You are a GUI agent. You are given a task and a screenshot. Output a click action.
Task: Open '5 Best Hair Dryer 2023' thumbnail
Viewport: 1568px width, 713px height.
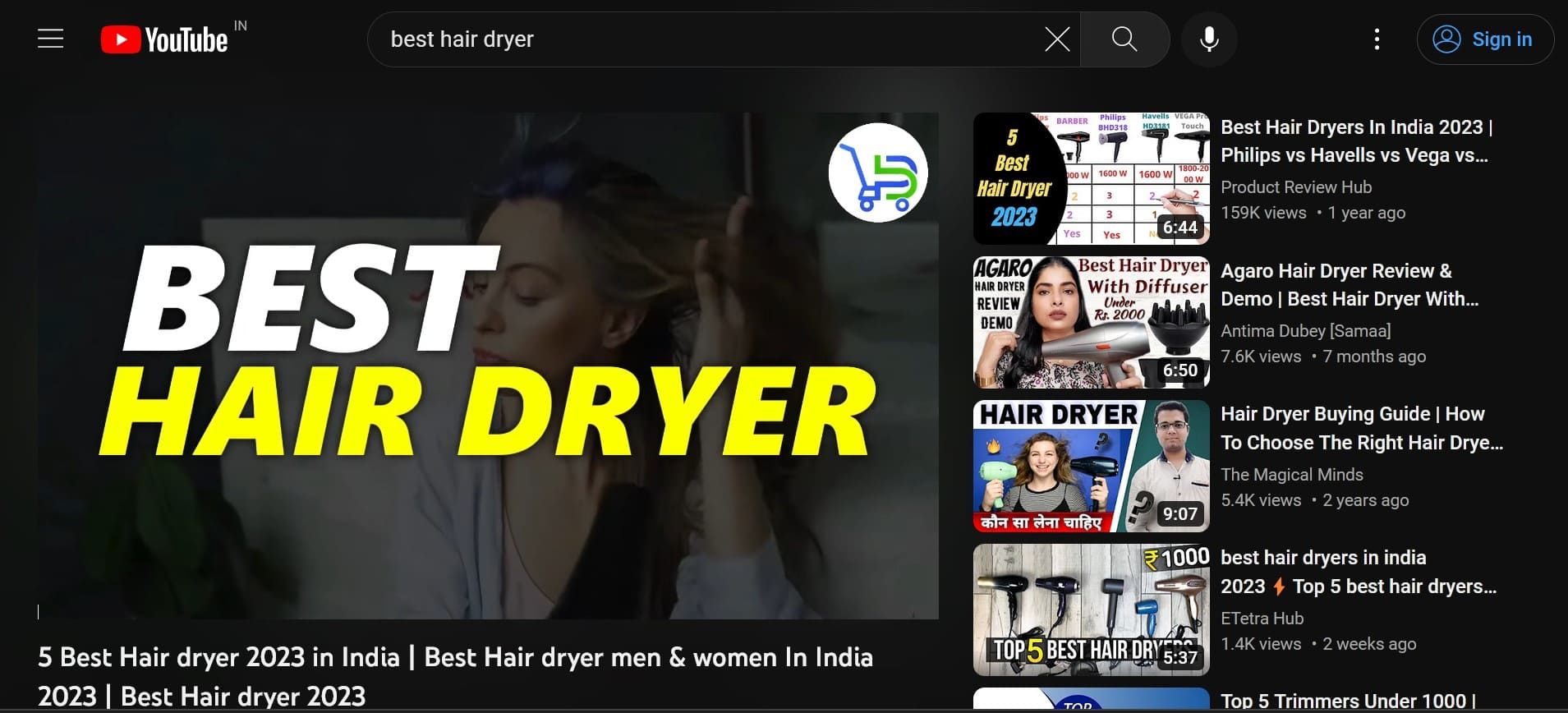click(x=1091, y=178)
